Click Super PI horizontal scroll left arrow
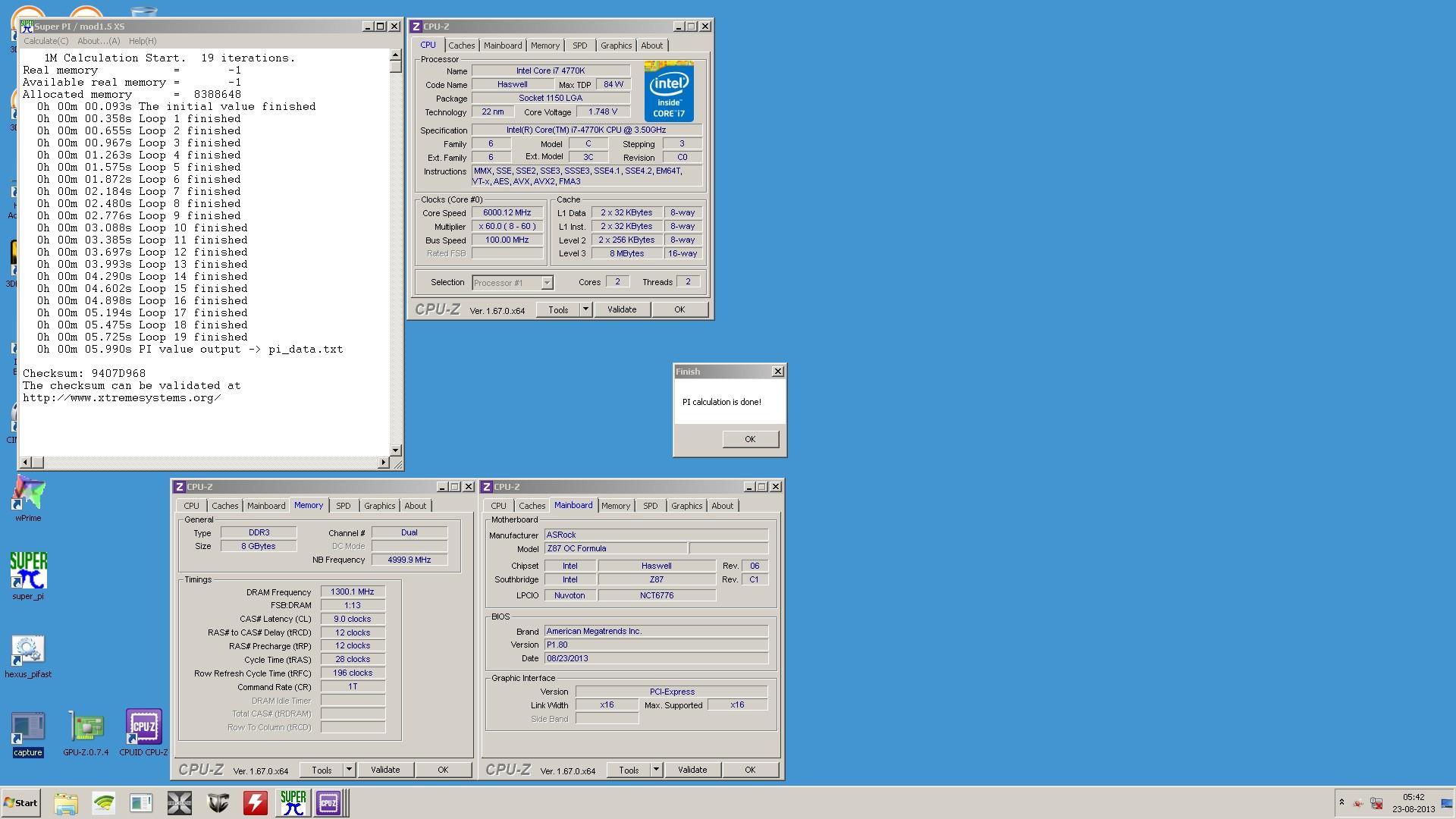Image resolution: width=1456 pixels, height=819 pixels. click(25, 463)
